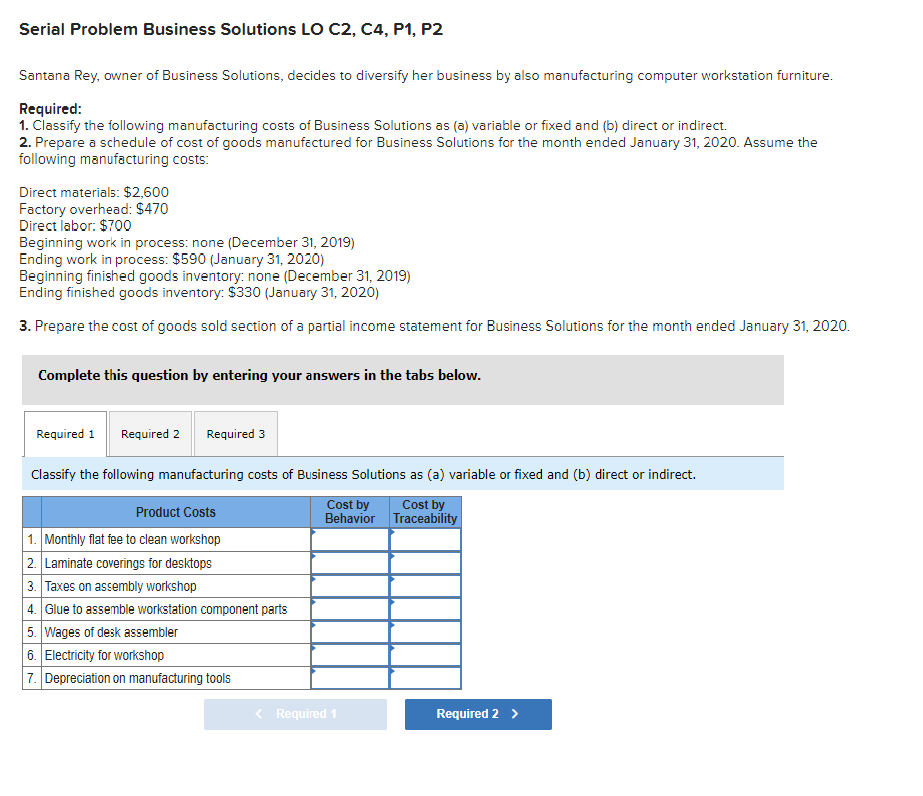The image size is (923, 796).
Task: Switch to the Required 3 tab
Action: click(235, 434)
